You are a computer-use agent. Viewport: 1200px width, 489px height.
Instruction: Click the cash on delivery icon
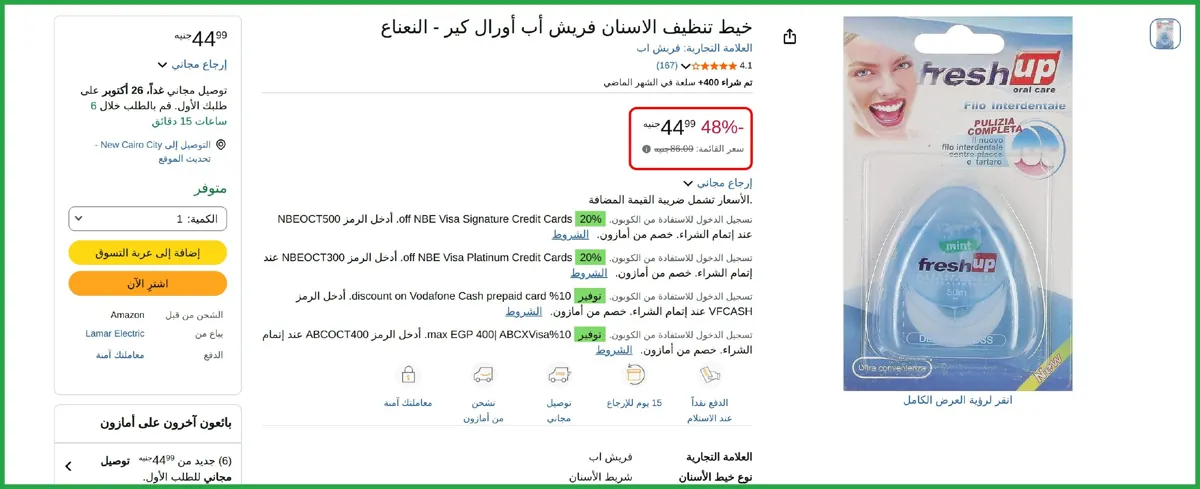[710, 375]
